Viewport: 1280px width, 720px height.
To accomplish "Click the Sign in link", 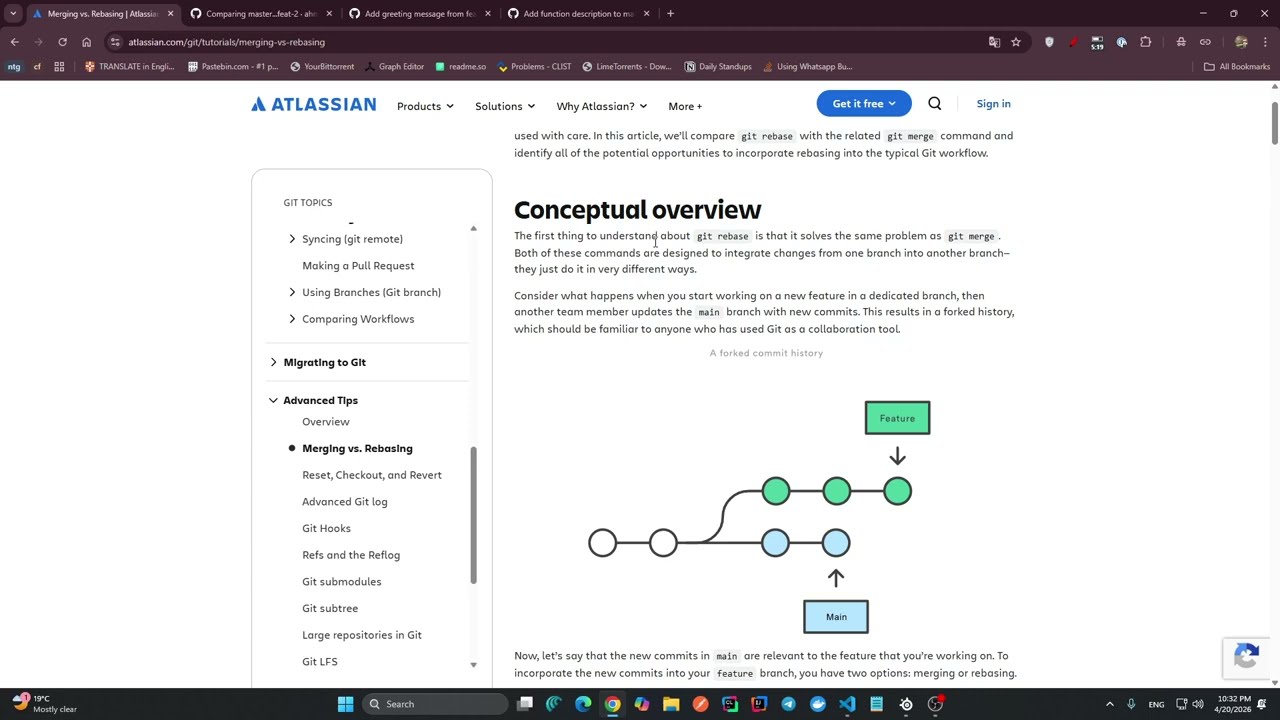I will (x=993, y=104).
